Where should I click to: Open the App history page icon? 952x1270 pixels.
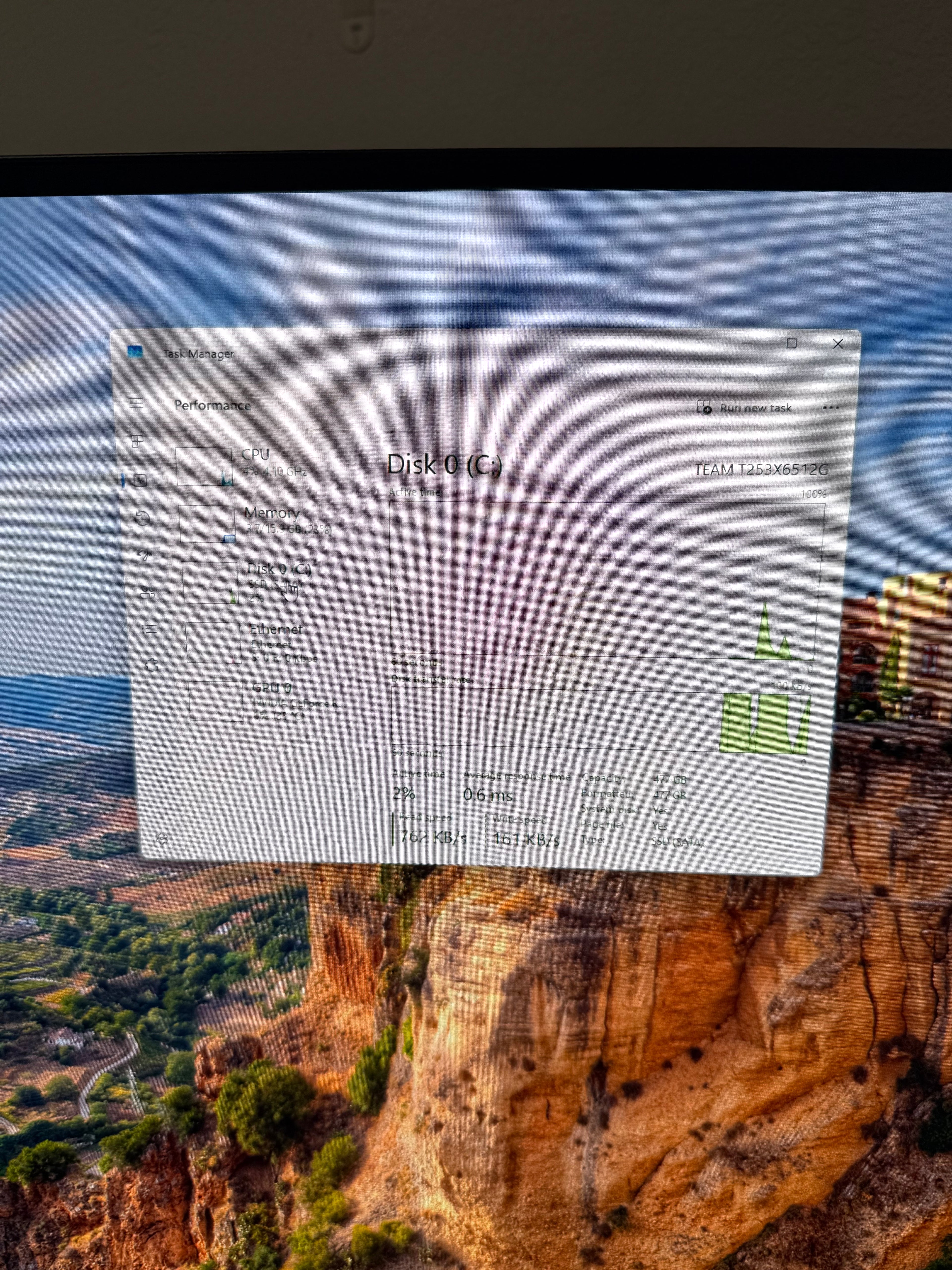142,518
